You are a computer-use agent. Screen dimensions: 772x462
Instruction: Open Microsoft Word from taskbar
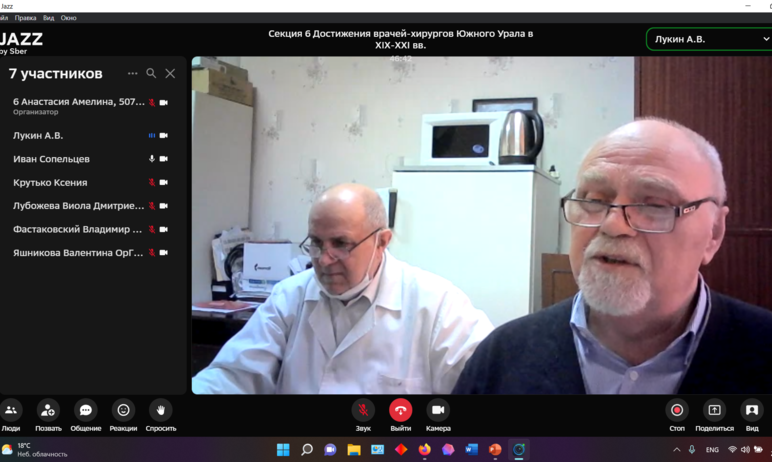click(x=471, y=449)
